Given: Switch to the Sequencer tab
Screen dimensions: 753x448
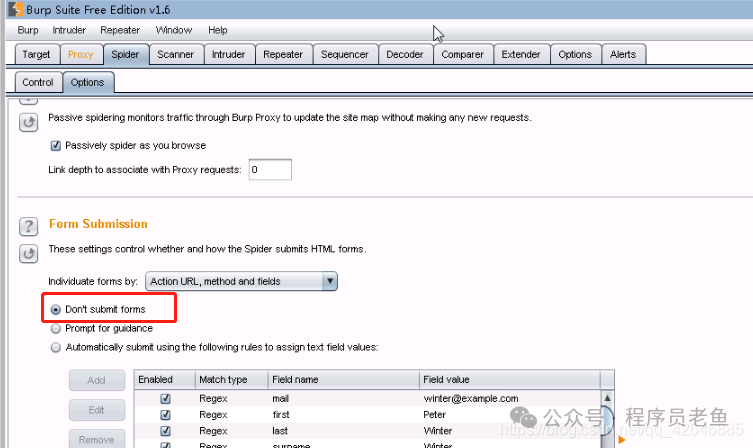Looking at the screenshot, I should pos(345,54).
